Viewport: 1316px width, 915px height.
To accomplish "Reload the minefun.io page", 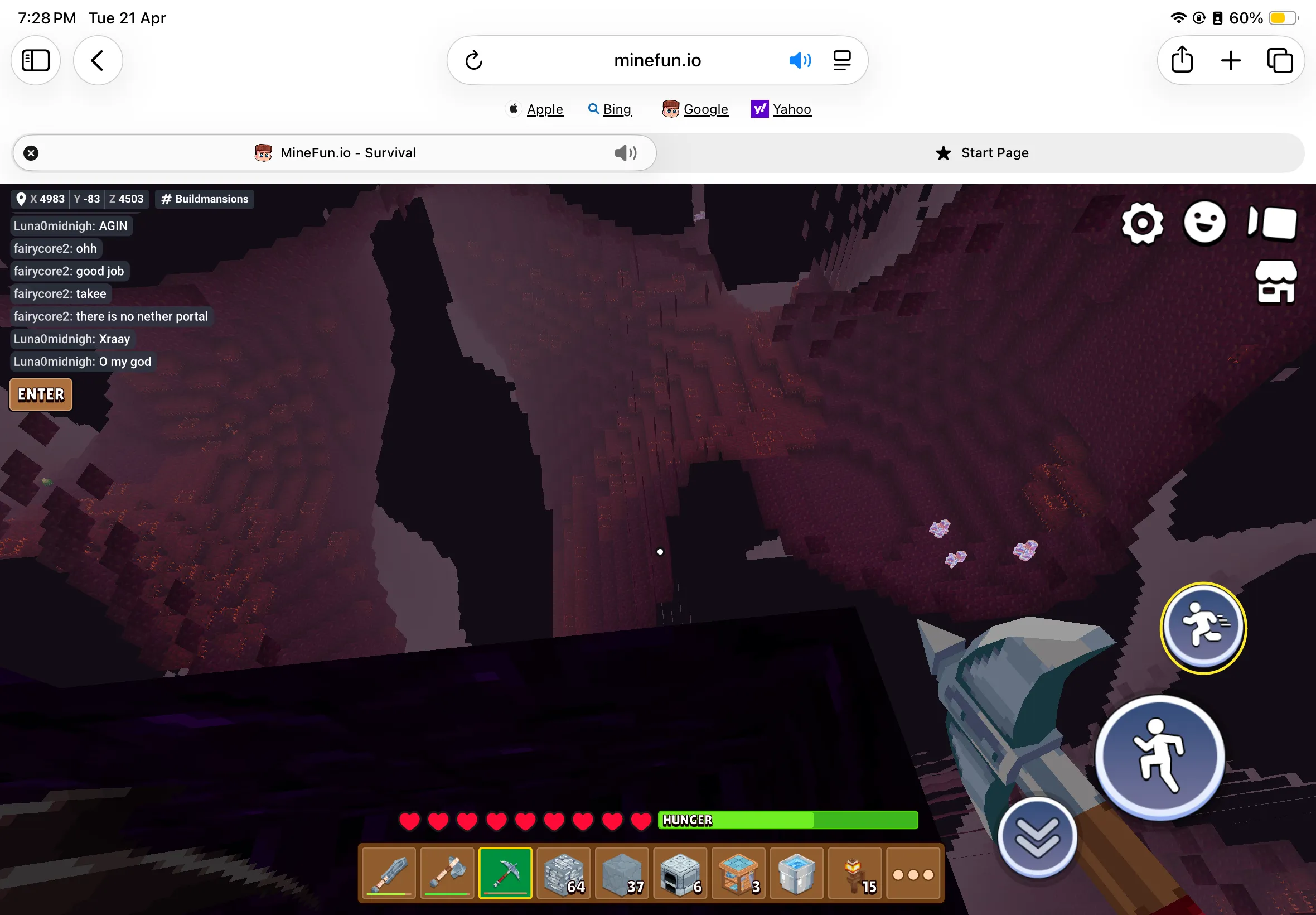I will tap(474, 60).
